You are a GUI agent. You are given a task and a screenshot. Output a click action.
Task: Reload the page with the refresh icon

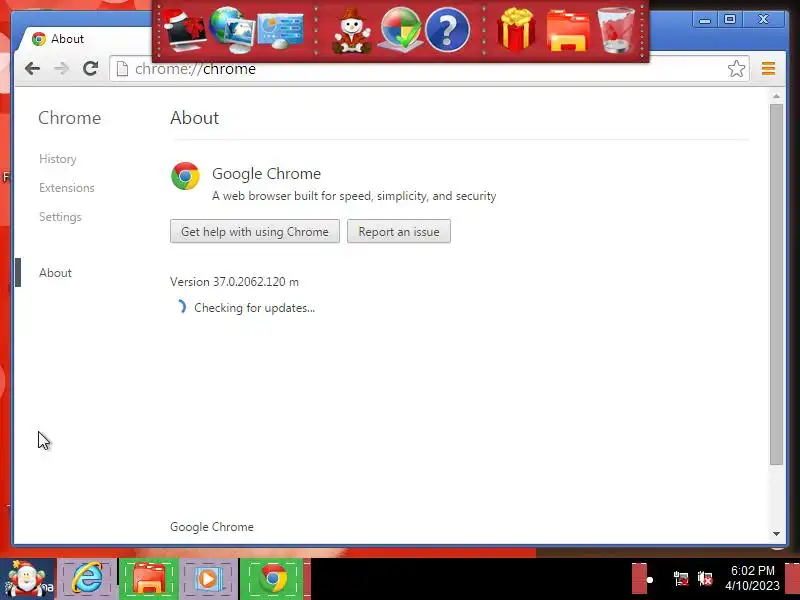[91, 68]
